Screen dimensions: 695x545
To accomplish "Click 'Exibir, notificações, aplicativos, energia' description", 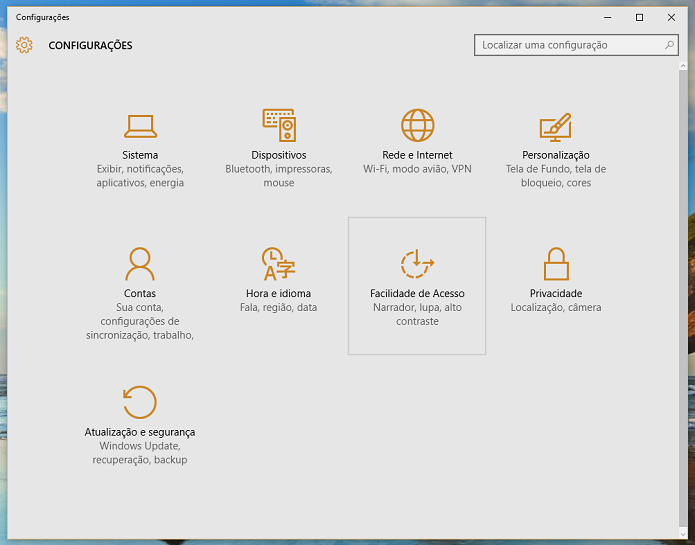I will [140, 176].
